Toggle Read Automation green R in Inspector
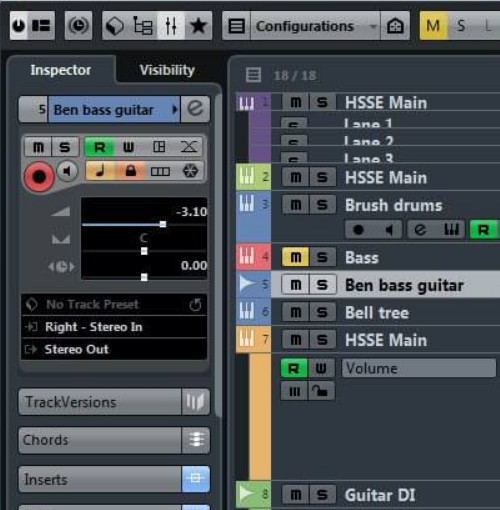 click(x=100, y=147)
